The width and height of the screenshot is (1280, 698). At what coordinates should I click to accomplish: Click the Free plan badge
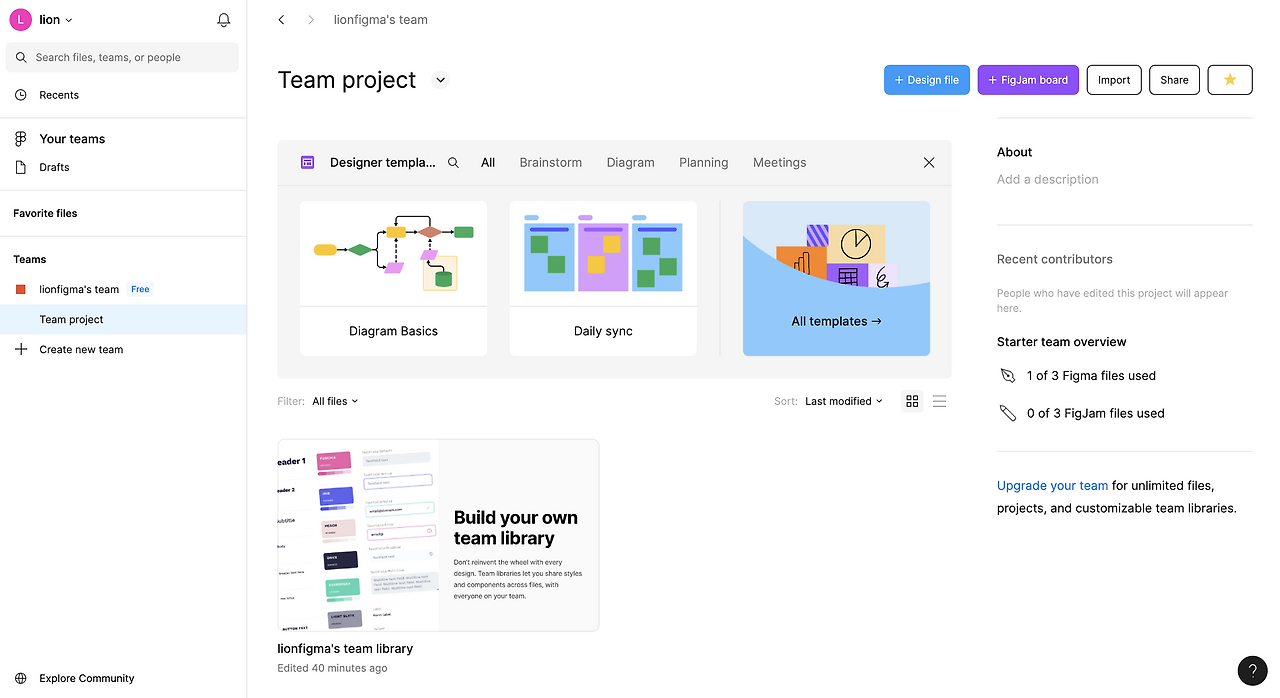click(x=140, y=289)
